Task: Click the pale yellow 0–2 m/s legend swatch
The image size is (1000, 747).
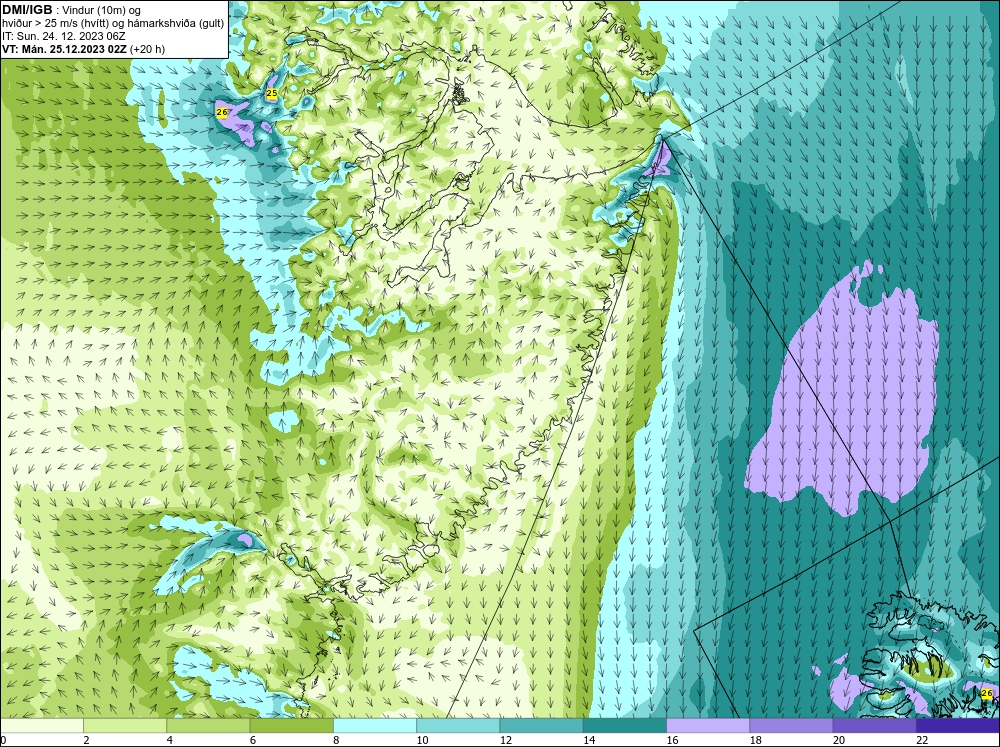Action: coord(41,725)
